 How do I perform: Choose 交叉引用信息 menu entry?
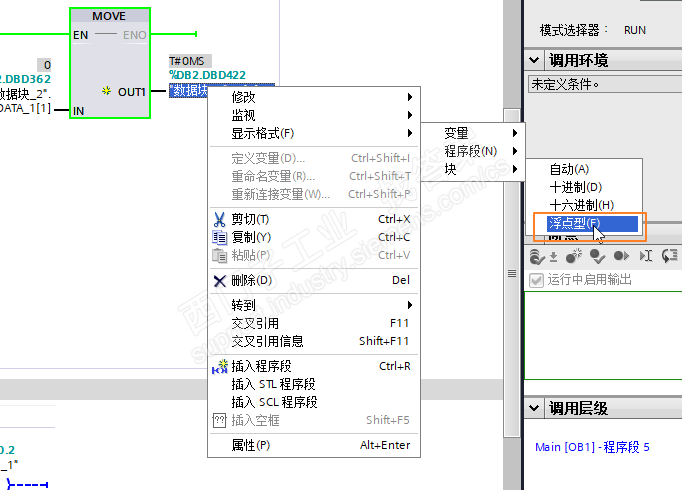click(314, 341)
